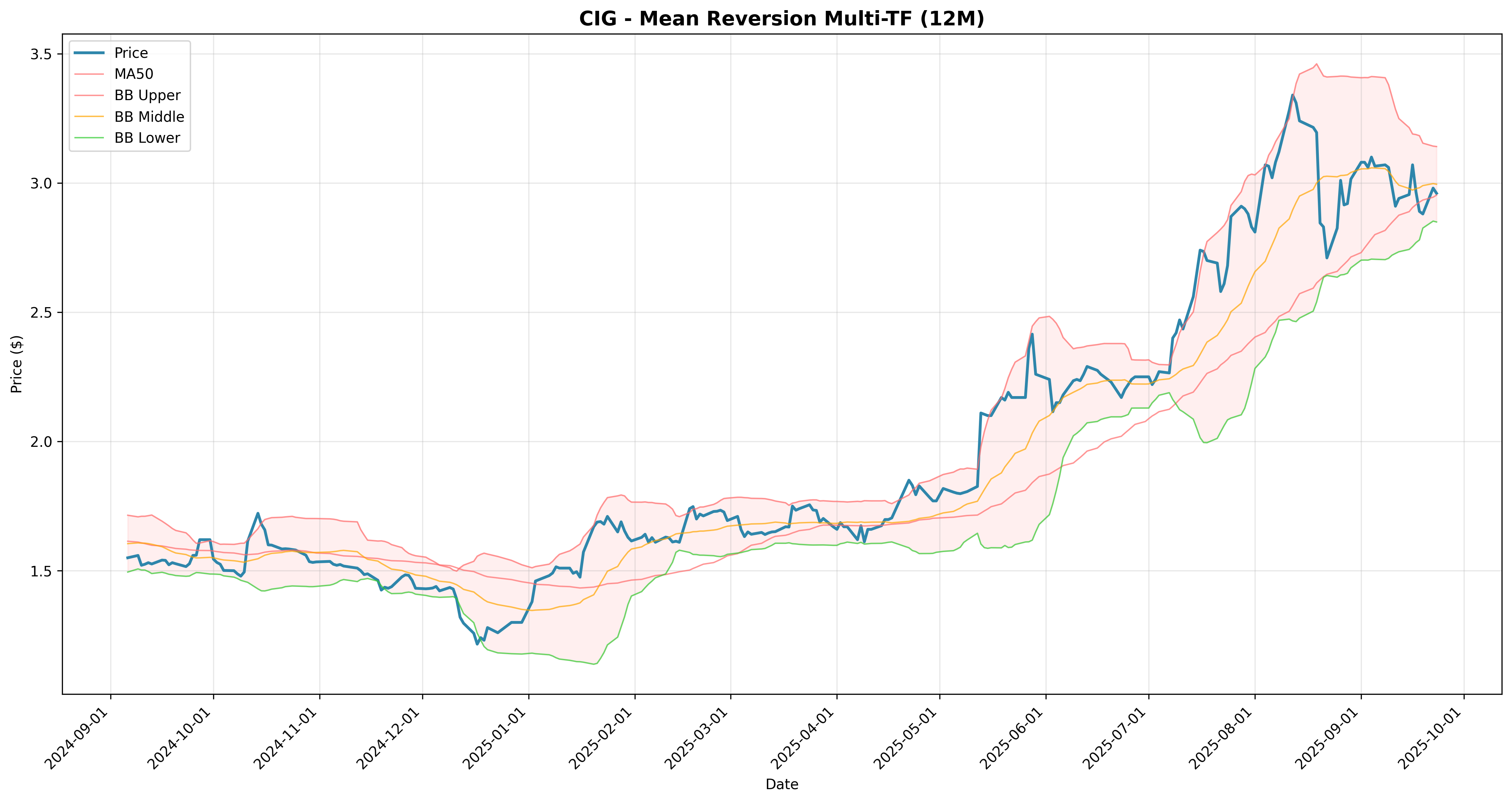Click the orange BB Middle swatch in legend
1512x802 pixels.
pos(89,117)
